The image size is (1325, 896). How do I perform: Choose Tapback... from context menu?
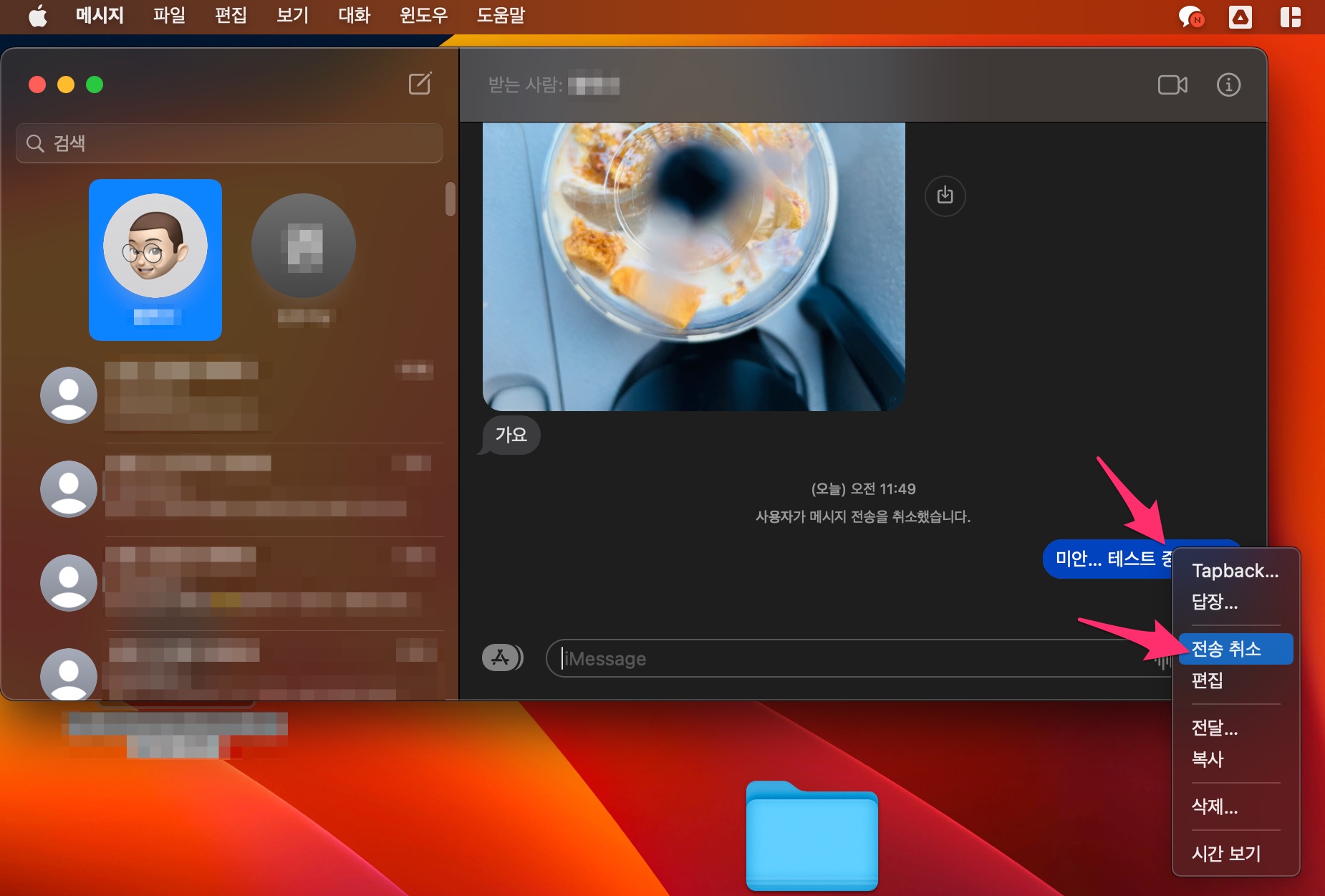coord(1235,570)
